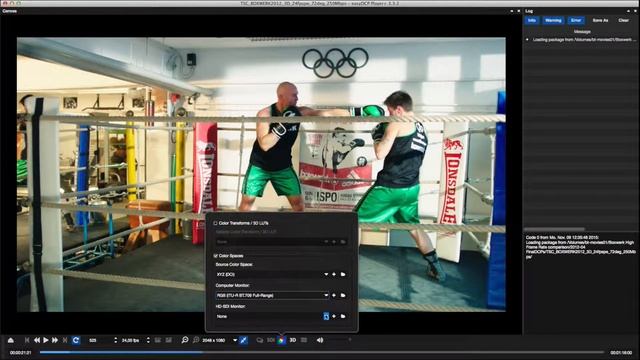Click the subtitles speech bubble icon
Viewport: 640px width, 360px height.
tap(260, 340)
